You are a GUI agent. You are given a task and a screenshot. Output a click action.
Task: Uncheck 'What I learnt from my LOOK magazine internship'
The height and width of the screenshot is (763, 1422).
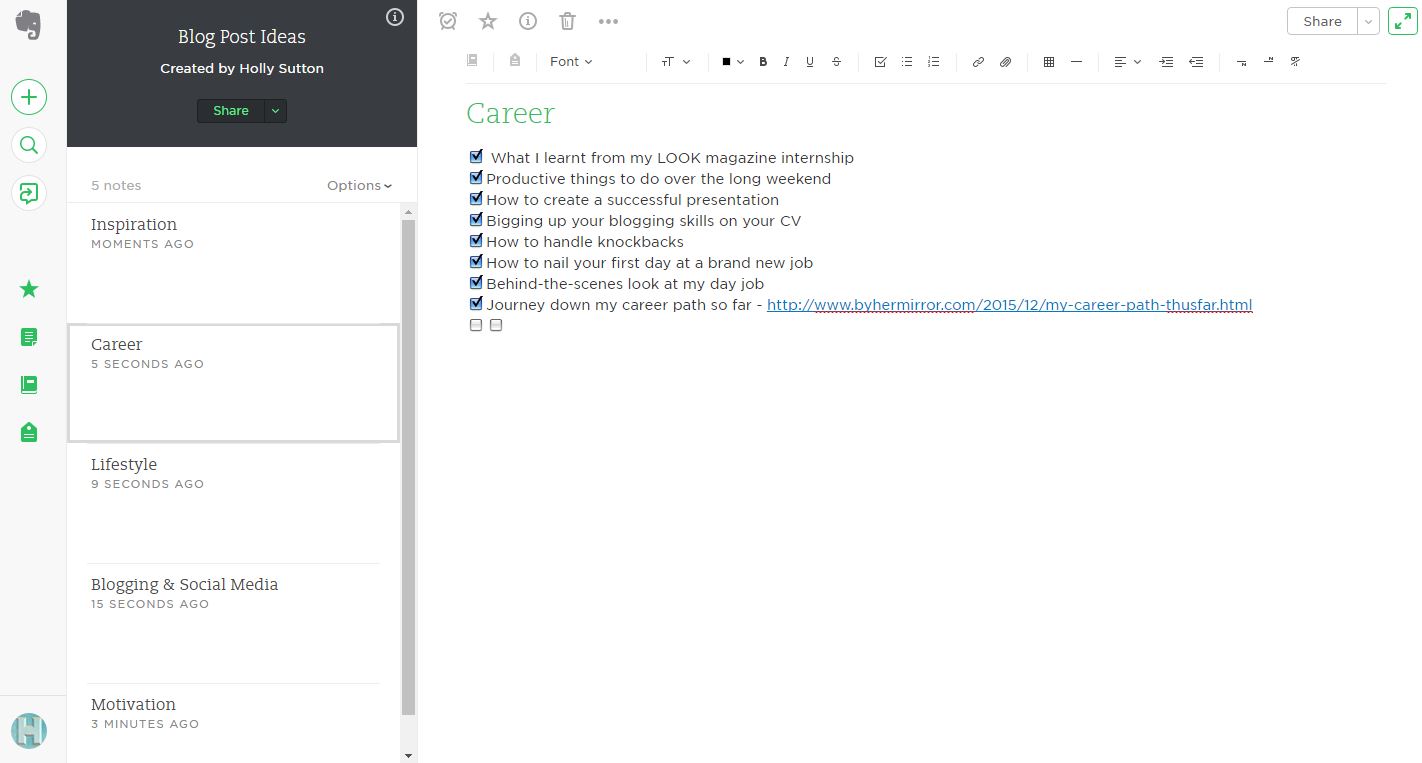[x=476, y=156]
